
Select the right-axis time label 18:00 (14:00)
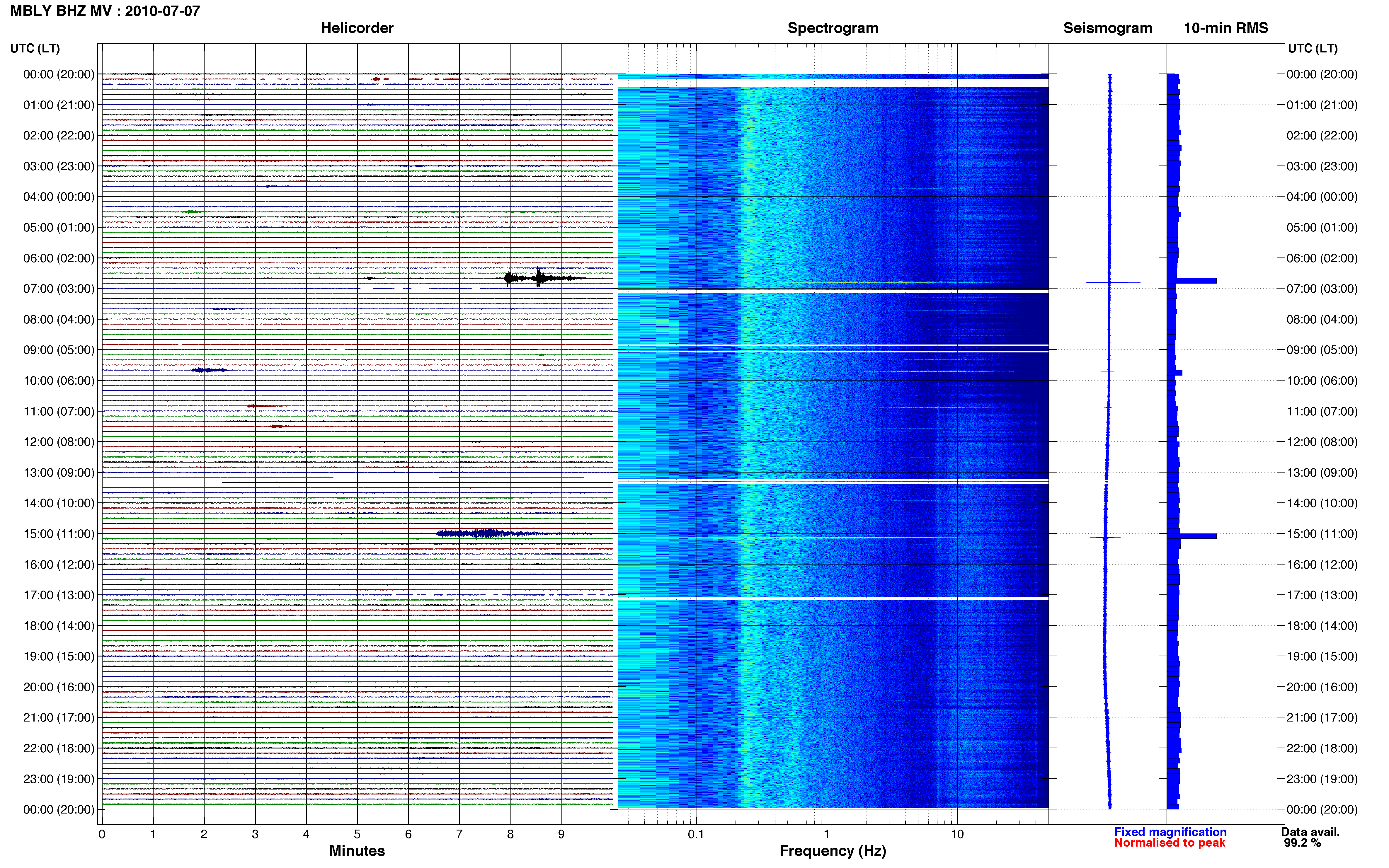point(1322,626)
